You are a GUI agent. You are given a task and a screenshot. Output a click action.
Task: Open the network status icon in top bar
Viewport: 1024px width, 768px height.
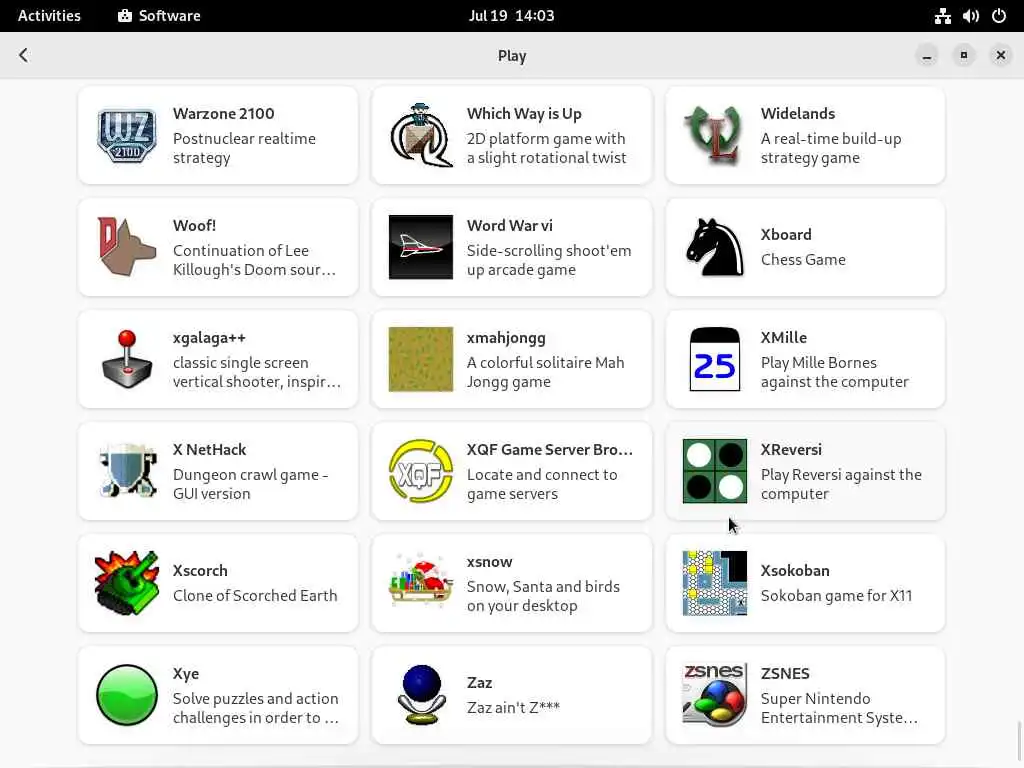pos(942,16)
